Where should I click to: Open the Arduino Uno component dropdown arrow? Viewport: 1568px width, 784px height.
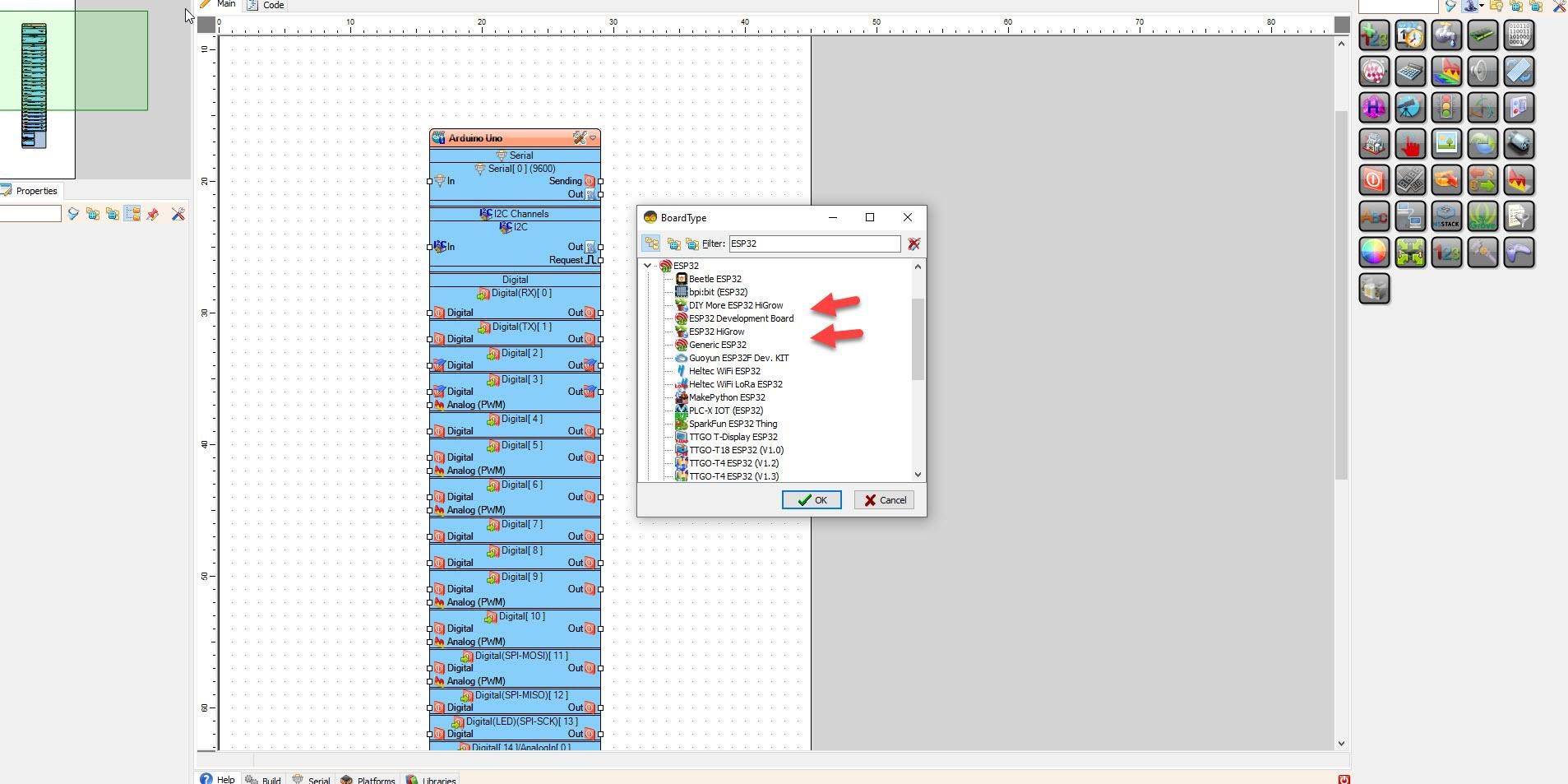point(593,138)
